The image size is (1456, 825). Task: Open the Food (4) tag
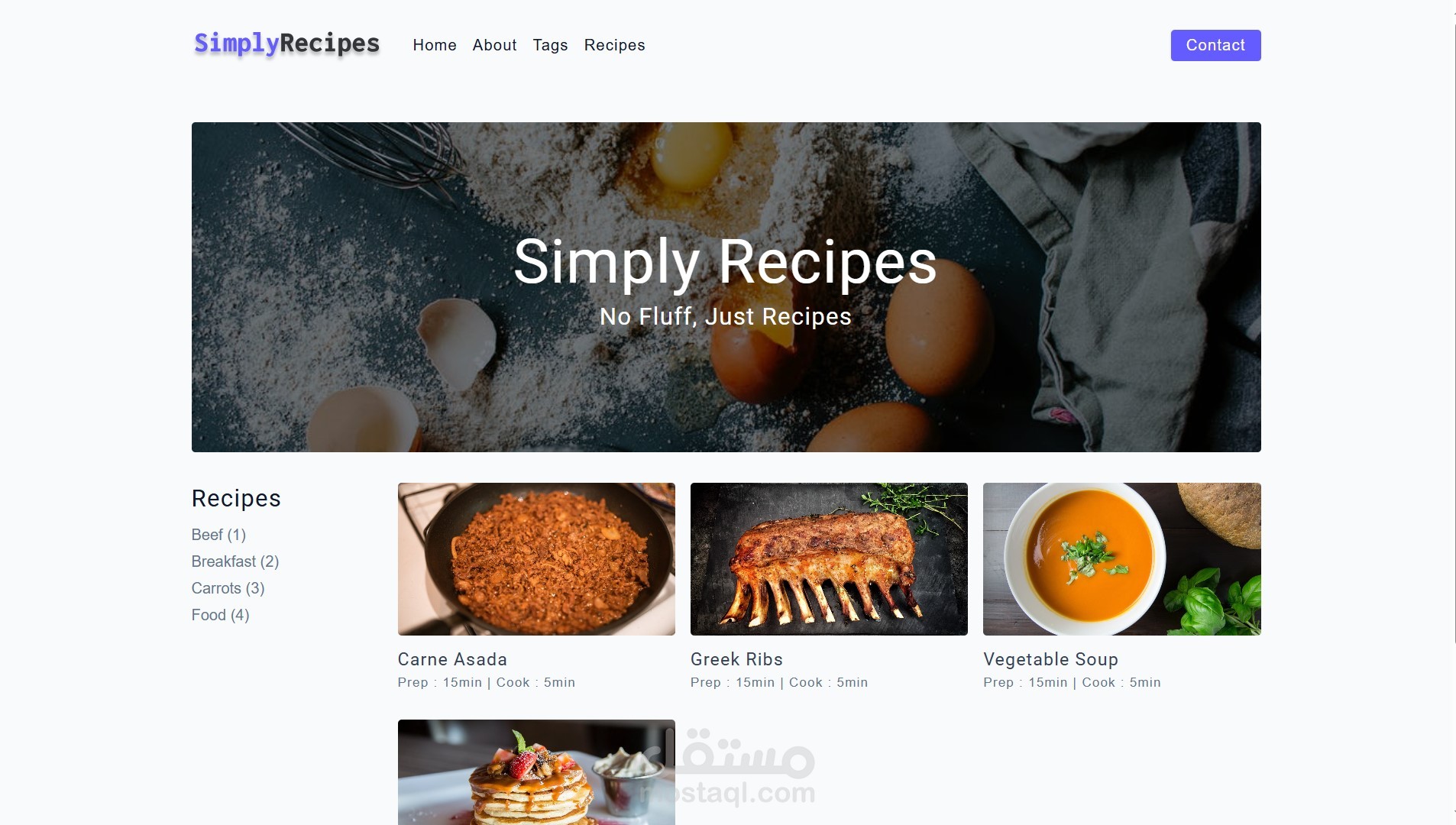[x=220, y=615]
